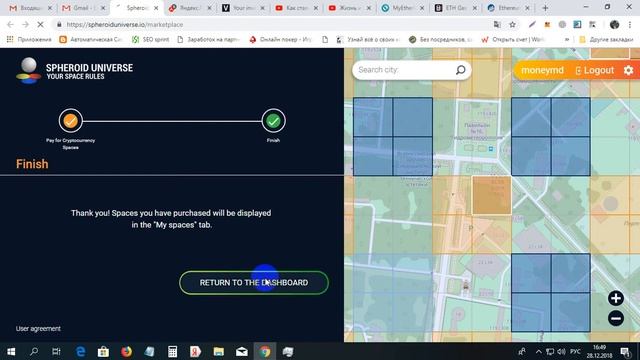Screen dimensions: 640x360
Task: Switch to the MyEther tab
Action: point(402,8)
